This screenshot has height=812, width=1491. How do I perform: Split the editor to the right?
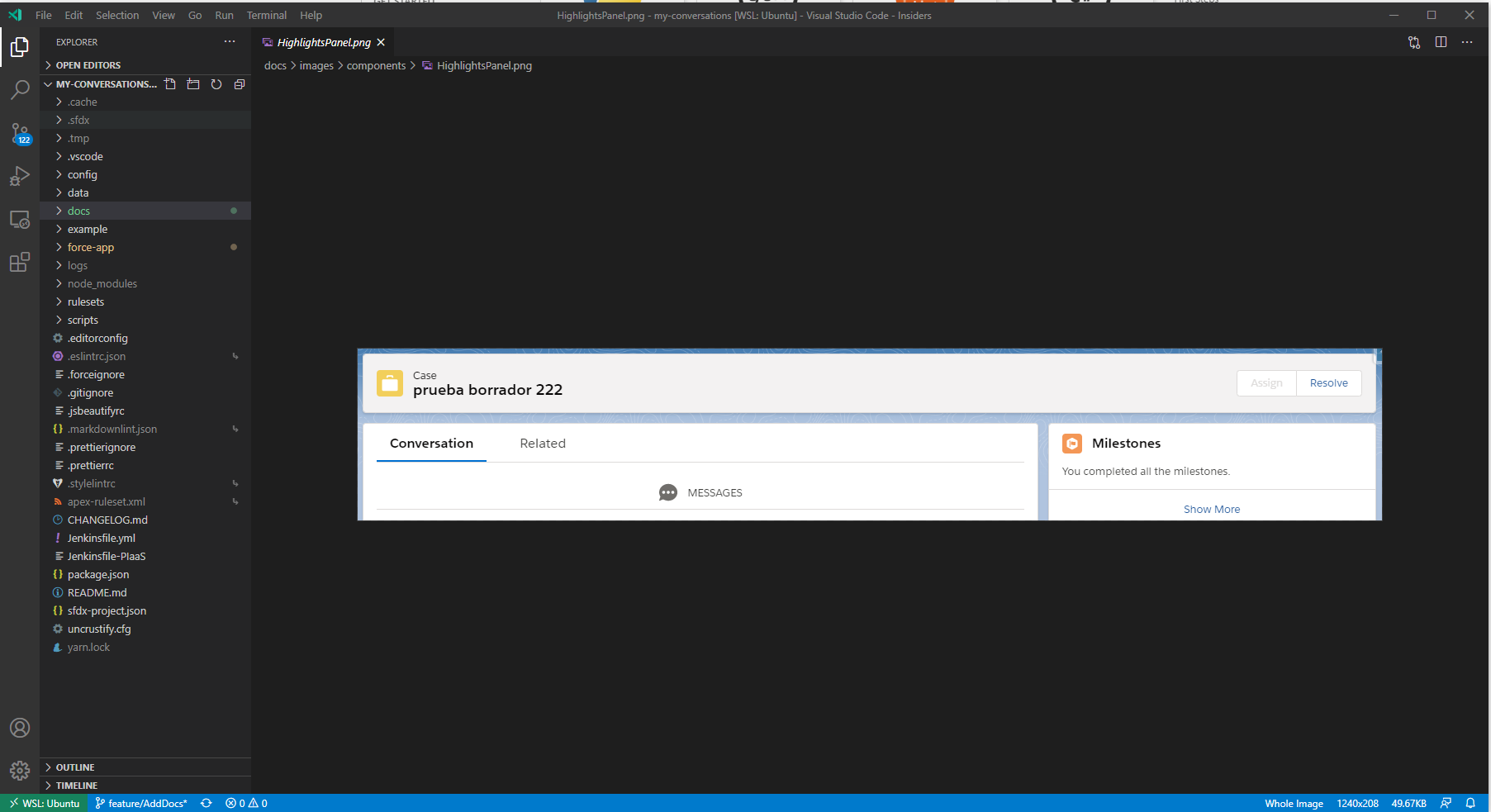click(x=1441, y=41)
